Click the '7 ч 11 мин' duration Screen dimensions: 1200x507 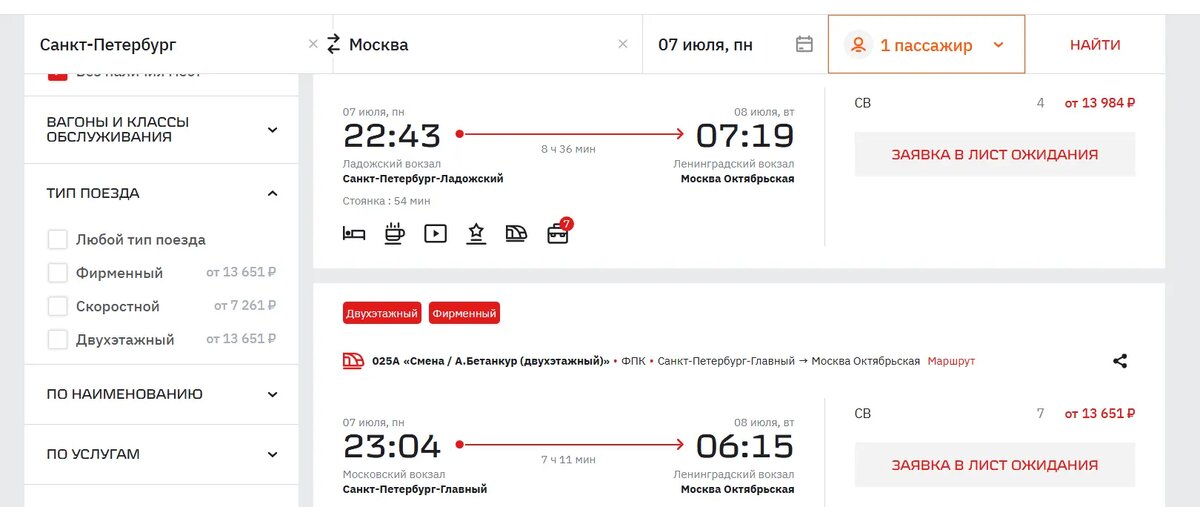[x=568, y=460]
